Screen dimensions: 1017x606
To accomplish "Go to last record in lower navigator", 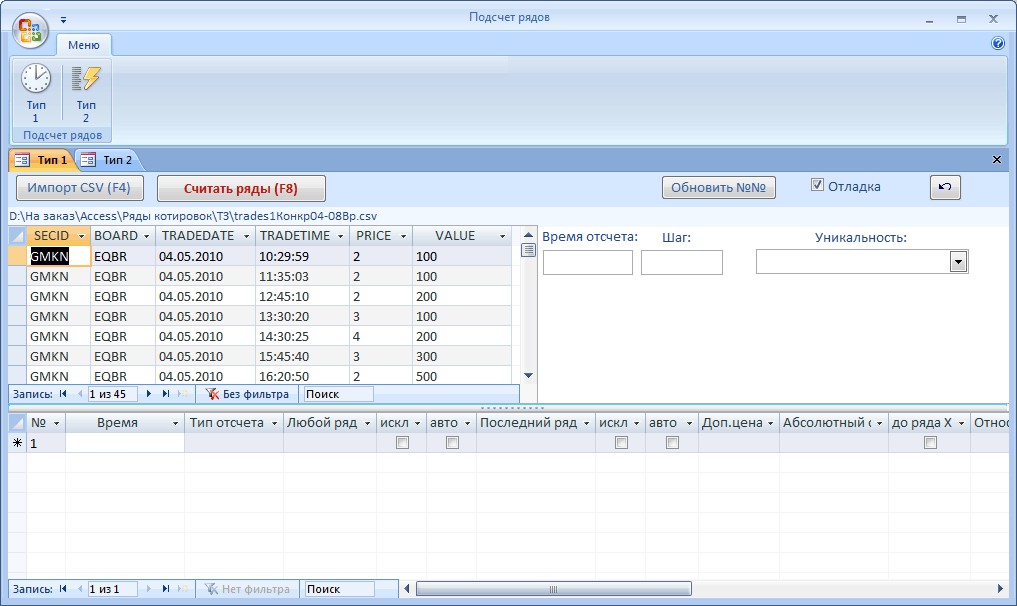I will (x=165, y=588).
